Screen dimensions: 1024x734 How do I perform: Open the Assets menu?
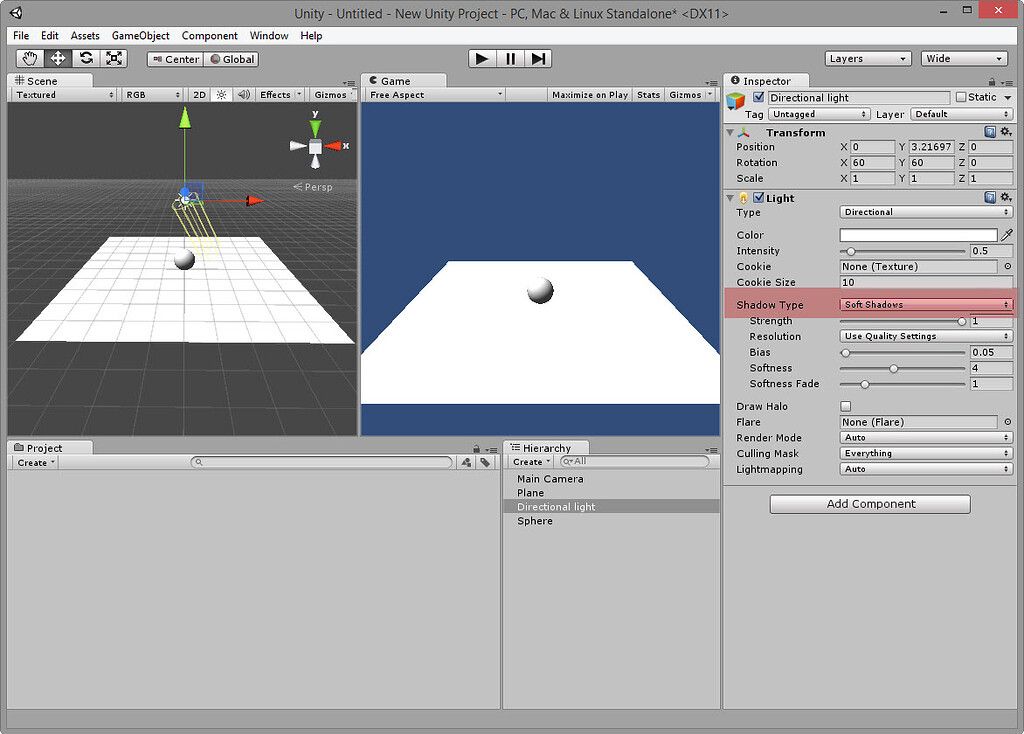[85, 36]
